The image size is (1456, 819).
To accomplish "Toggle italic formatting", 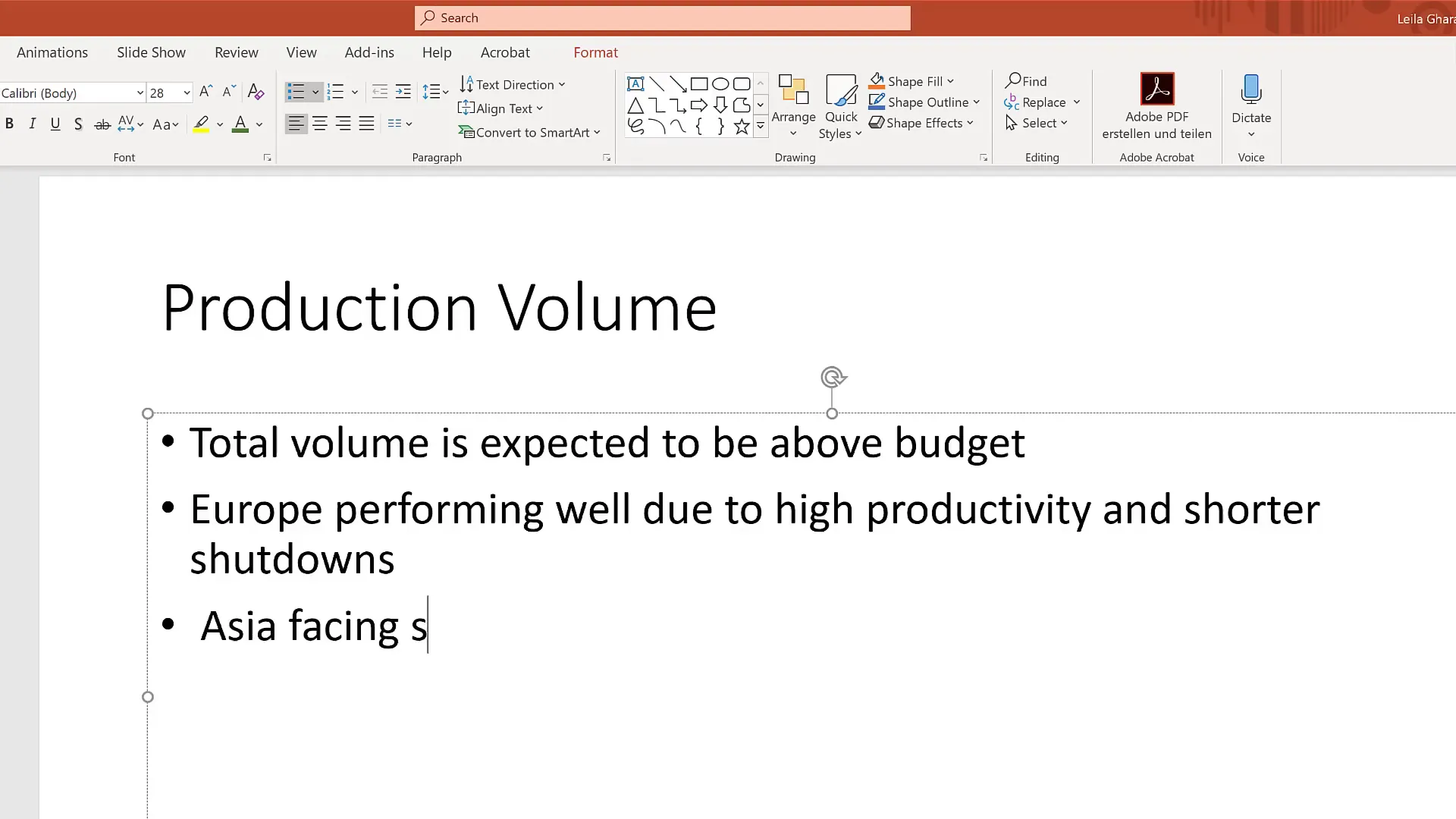I will point(32,123).
